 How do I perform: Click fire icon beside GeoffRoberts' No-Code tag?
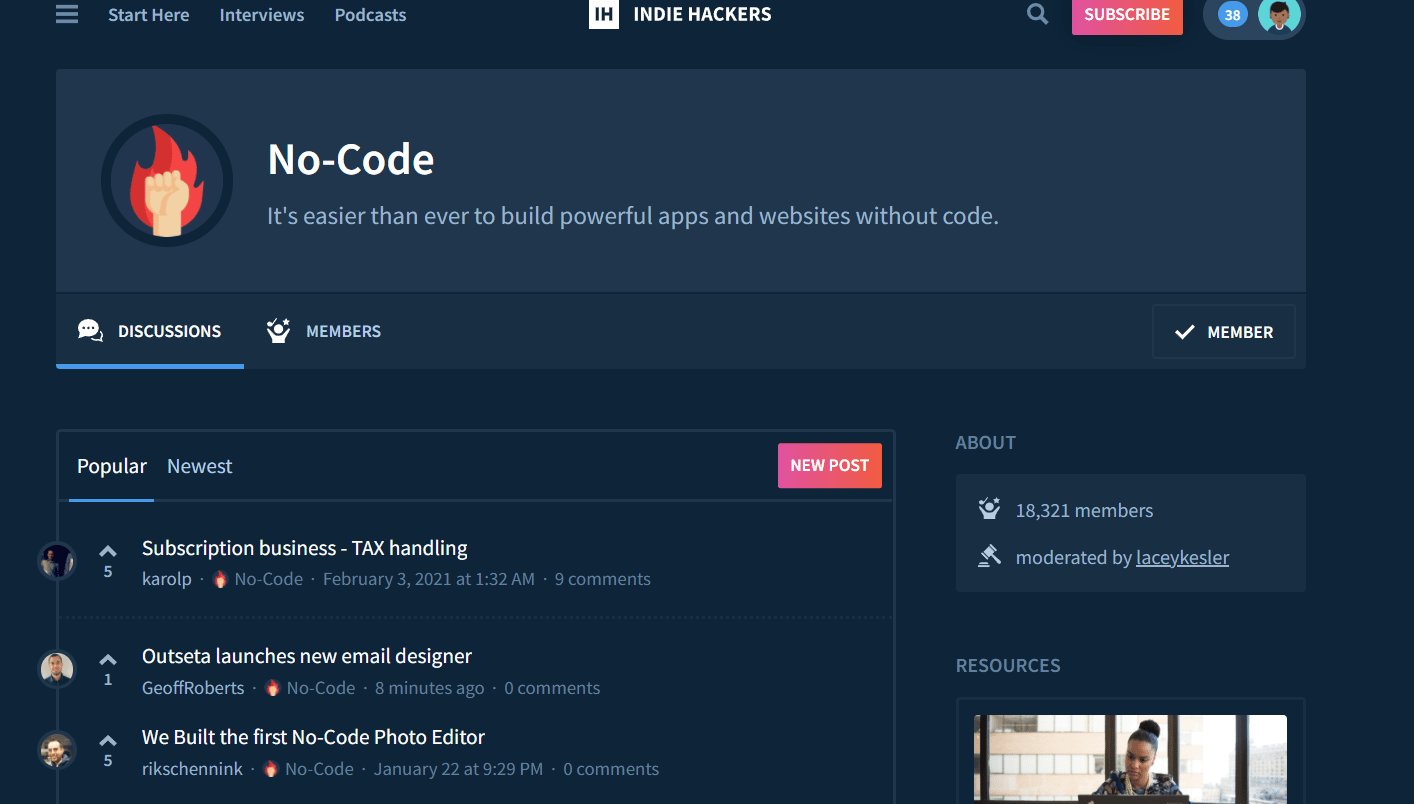(272, 688)
